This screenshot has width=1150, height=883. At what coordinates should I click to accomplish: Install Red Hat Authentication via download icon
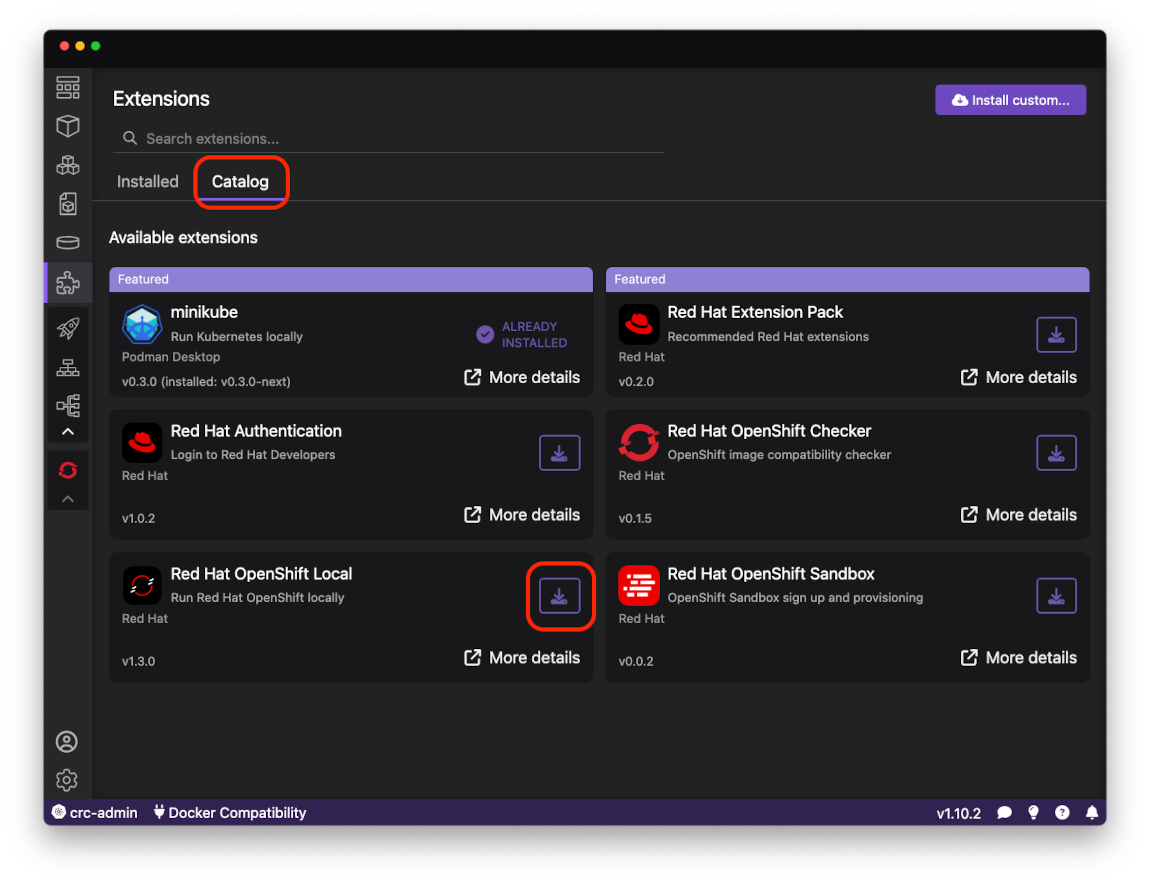(x=560, y=453)
